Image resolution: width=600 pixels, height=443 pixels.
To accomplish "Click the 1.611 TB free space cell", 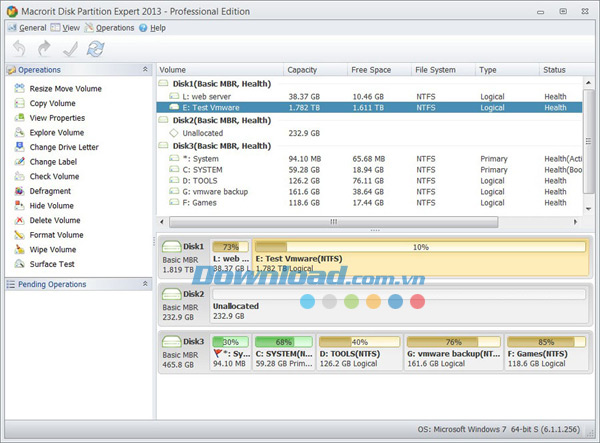I will [368, 107].
